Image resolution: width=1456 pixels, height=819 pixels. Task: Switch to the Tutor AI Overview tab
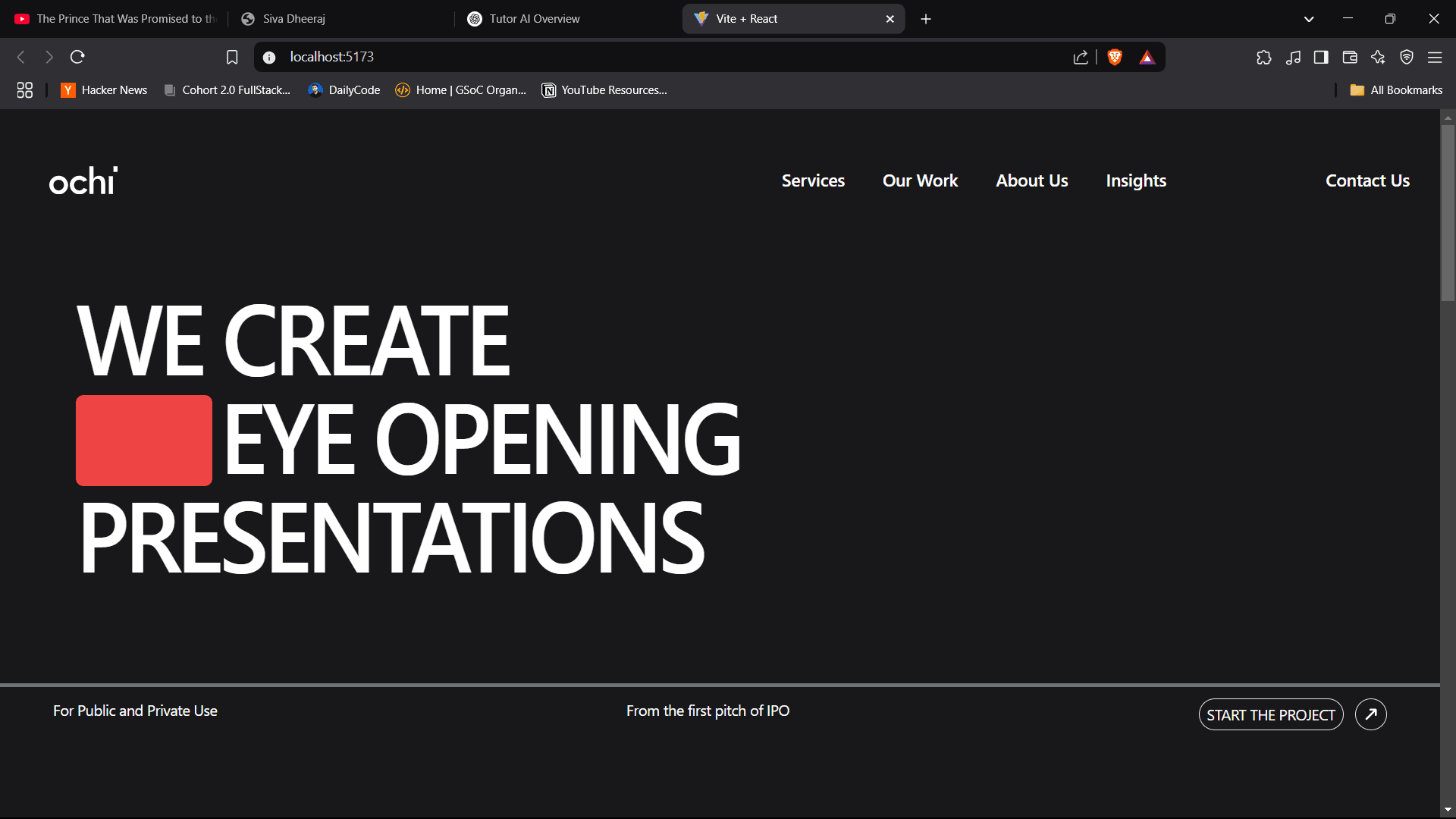[534, 19]
